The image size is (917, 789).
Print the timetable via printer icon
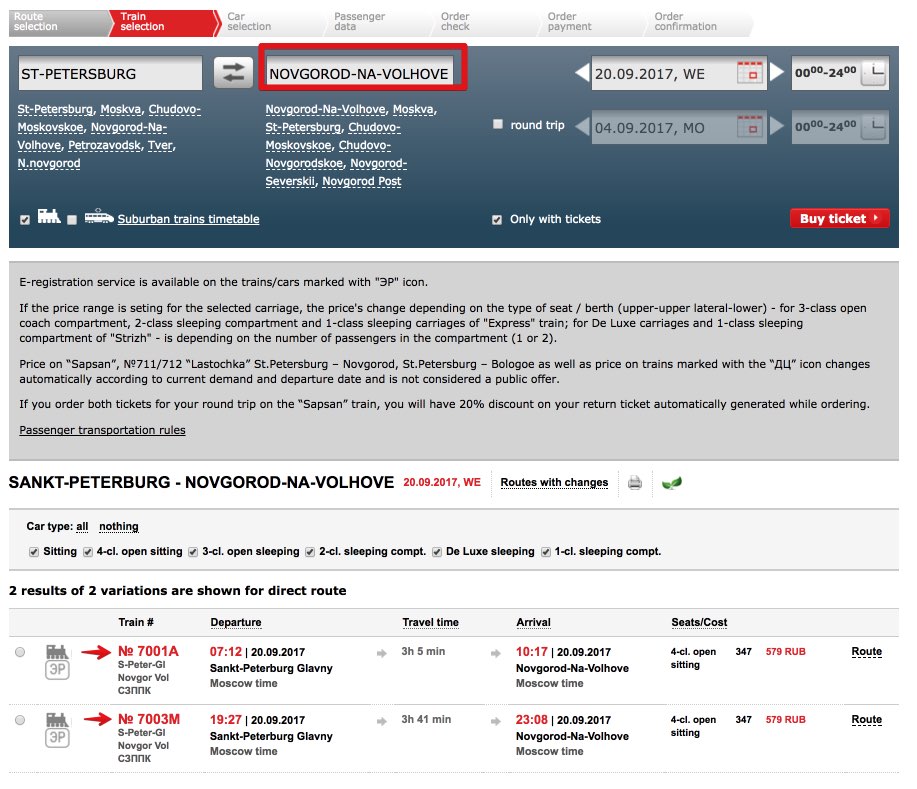pyautogui.click(x=635, y=483)
